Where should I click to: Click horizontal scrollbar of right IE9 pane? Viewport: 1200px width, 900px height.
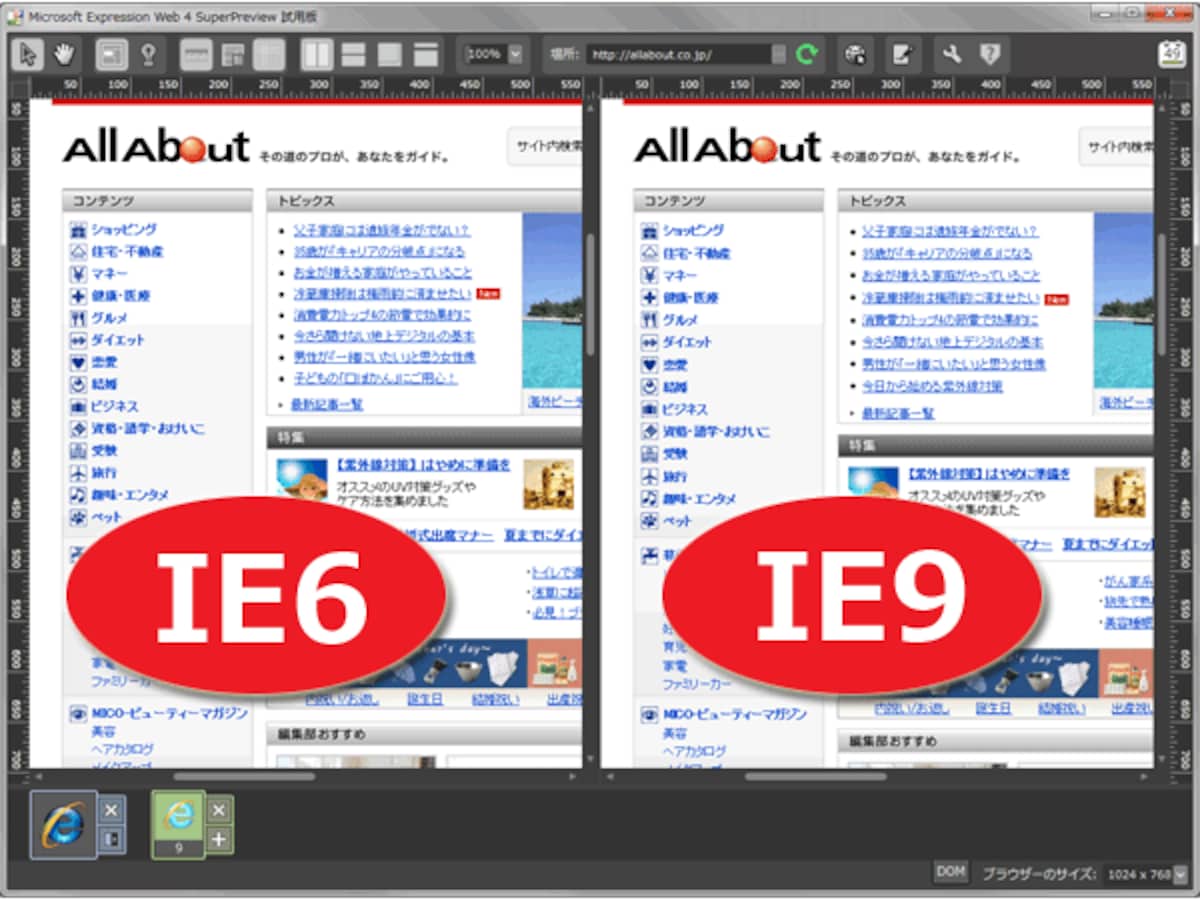pyautogui.click(x=815, y=776)
